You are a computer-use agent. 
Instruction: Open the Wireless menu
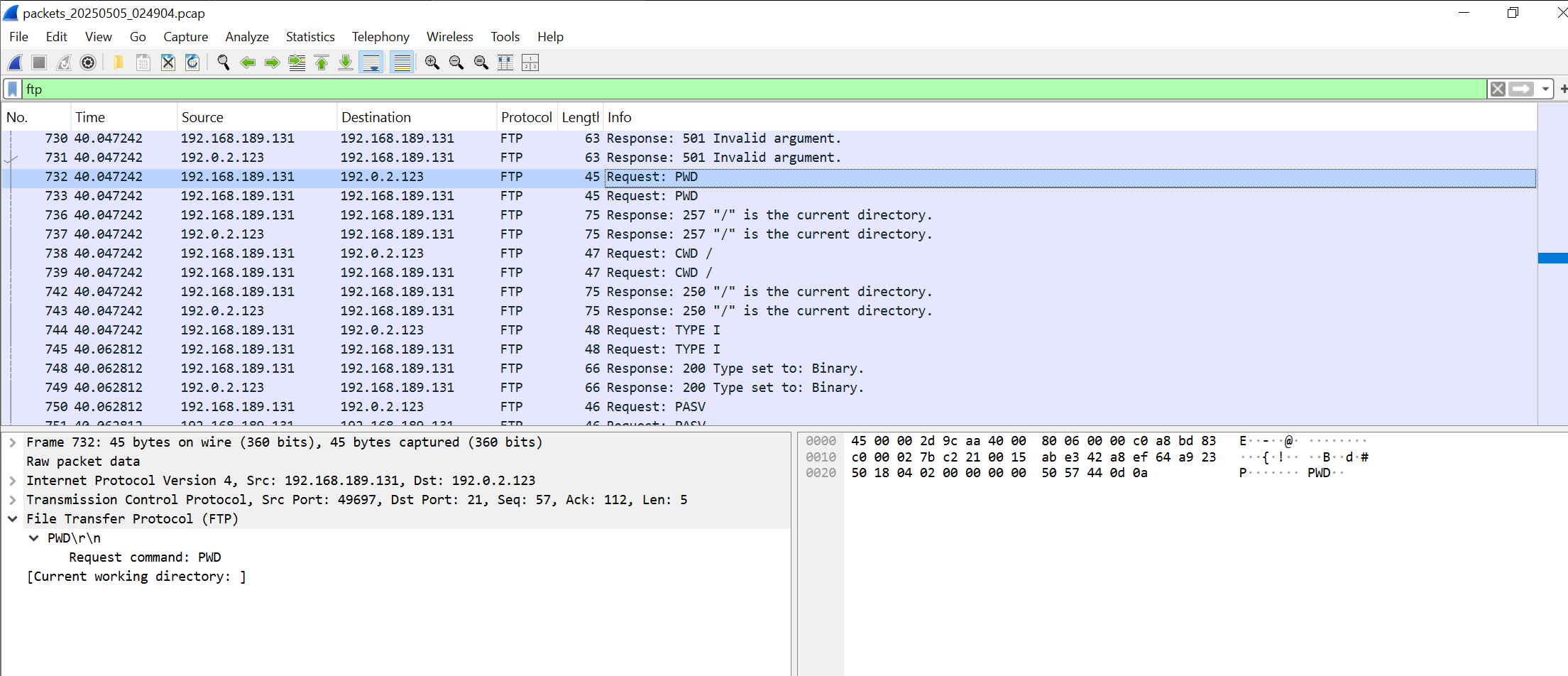(450, 37)
